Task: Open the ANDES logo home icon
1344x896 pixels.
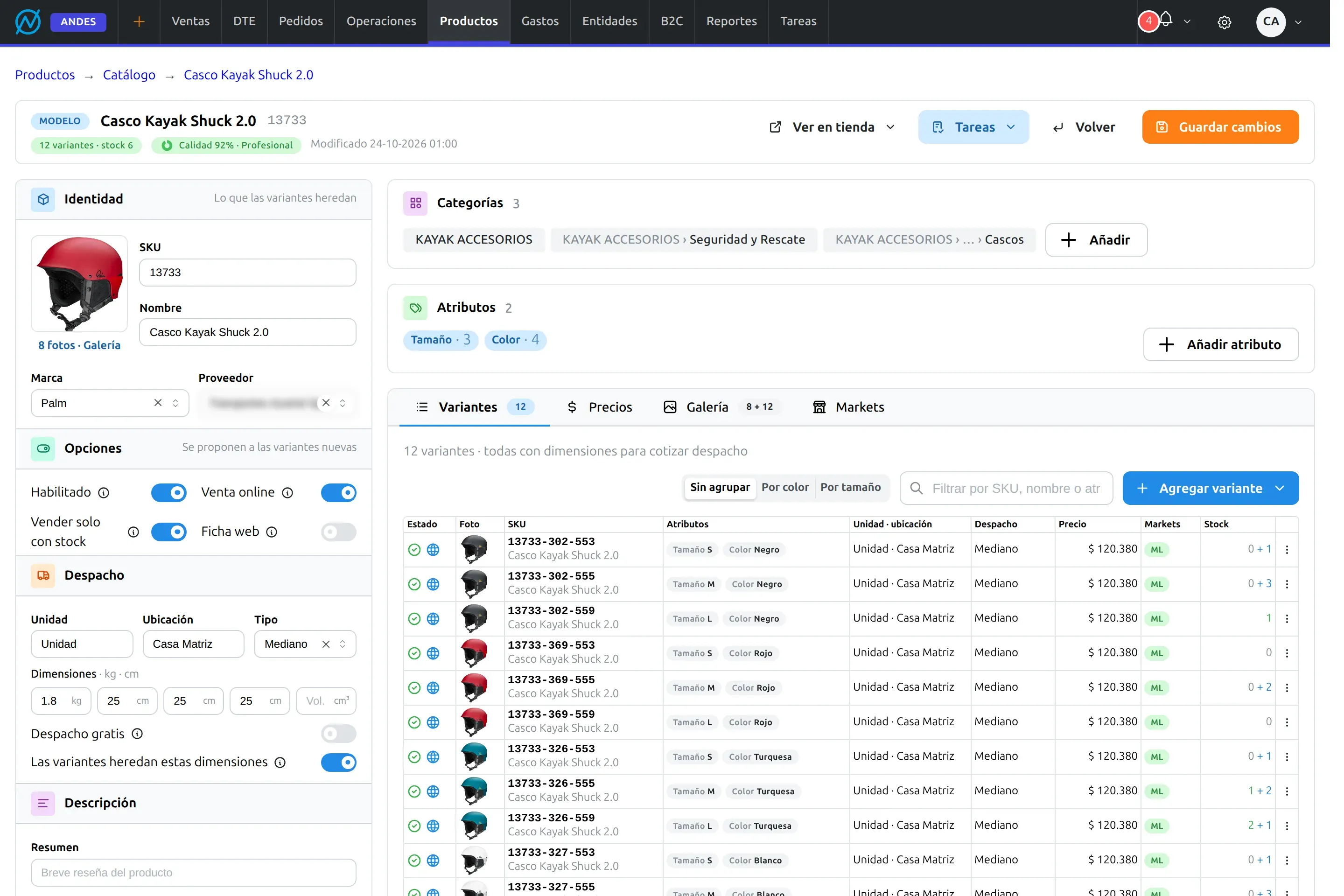Action: click(x=28, y=22)
